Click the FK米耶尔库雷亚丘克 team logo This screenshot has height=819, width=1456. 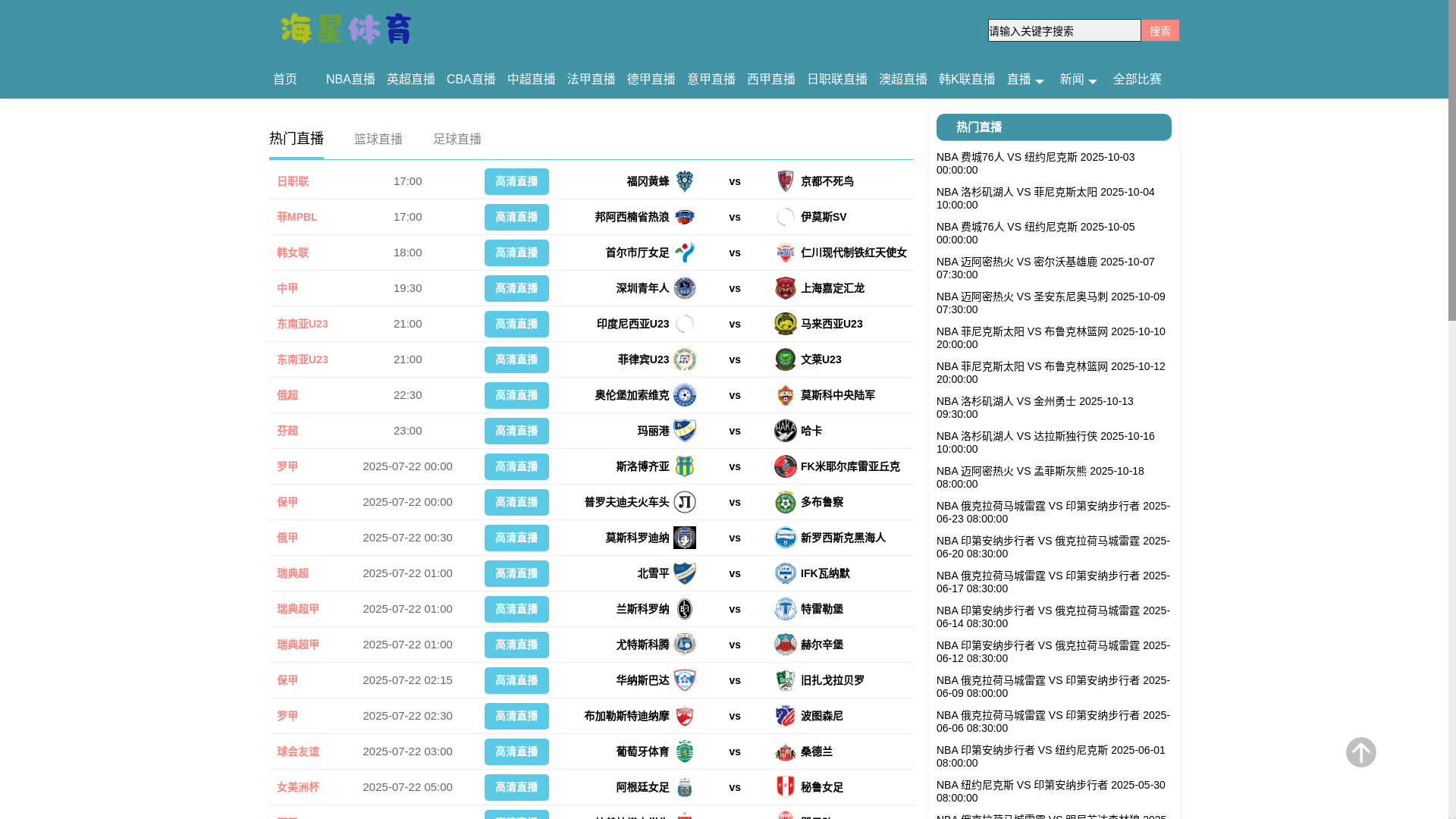coord(786,466)
